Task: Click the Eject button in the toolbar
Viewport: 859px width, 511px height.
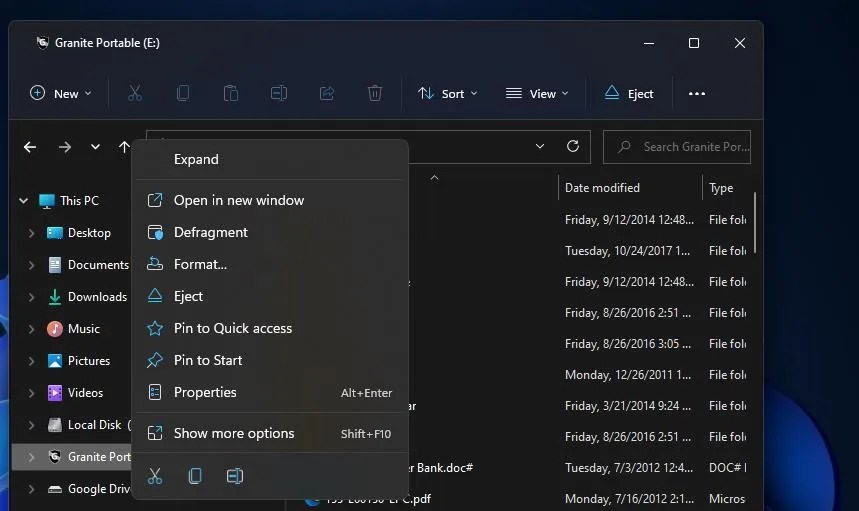Action: (x=629, y=94)
